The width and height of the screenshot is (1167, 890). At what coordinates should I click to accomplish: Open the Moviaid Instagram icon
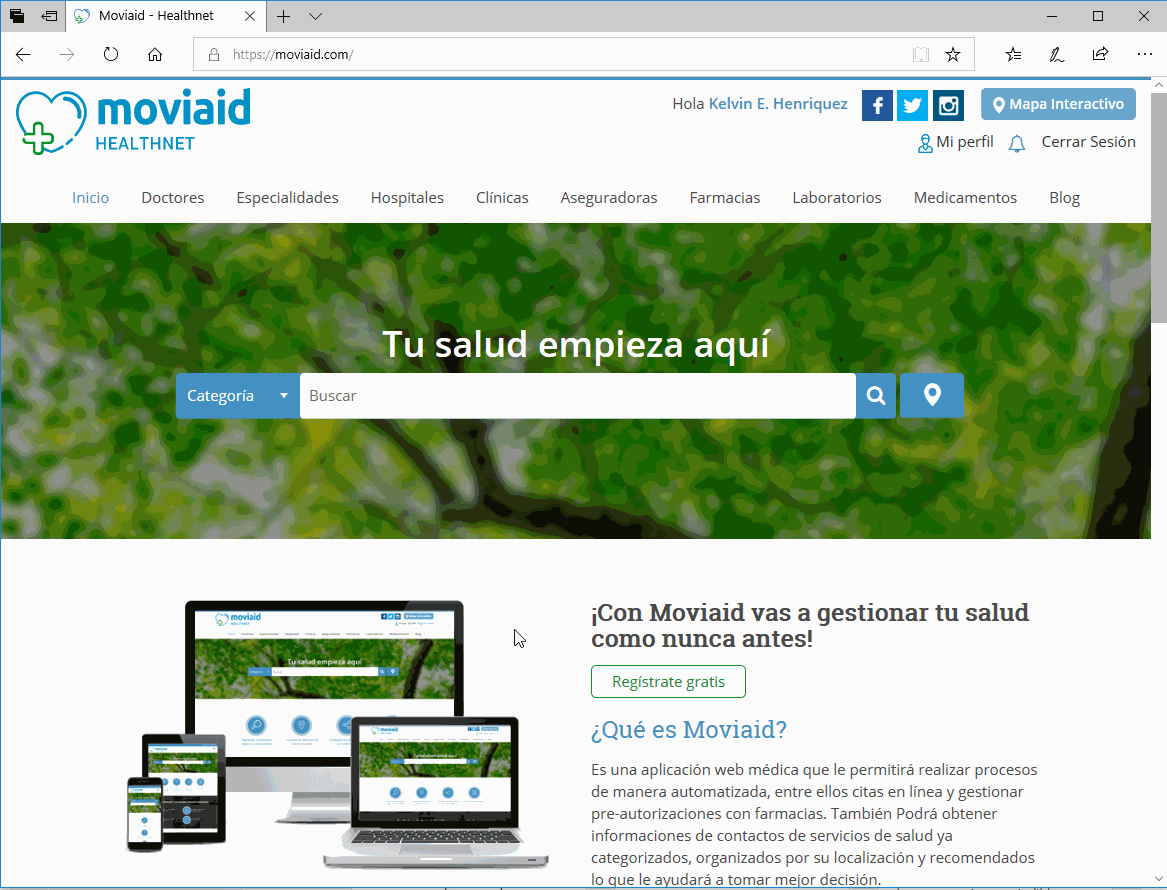pos(948,105)
